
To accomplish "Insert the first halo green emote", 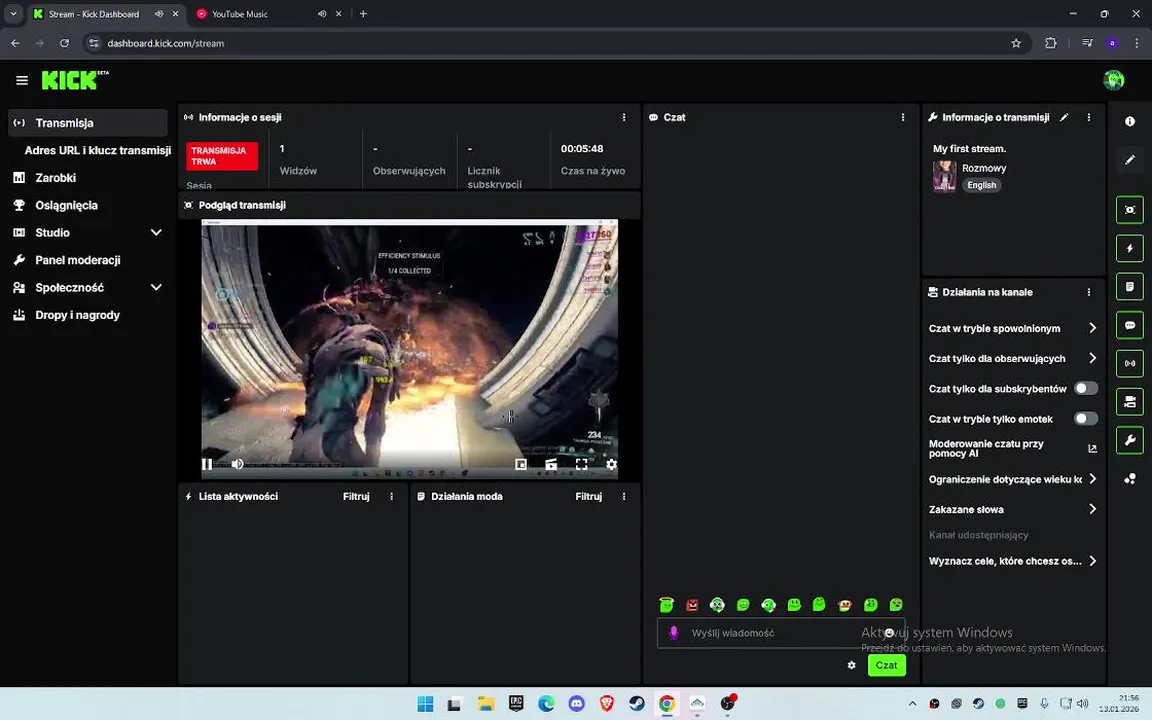I will tap(666, 604).
